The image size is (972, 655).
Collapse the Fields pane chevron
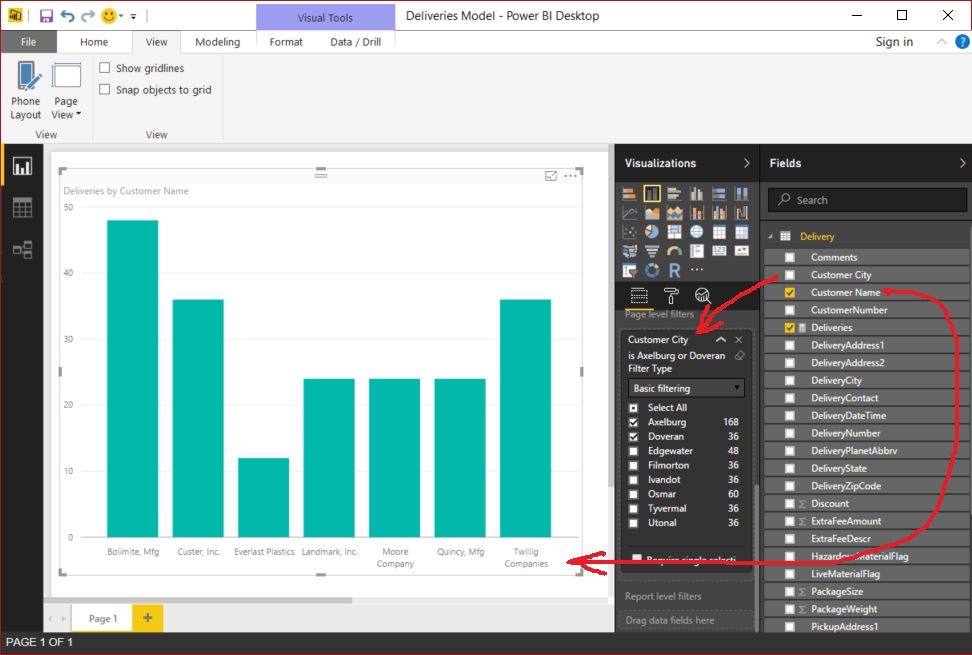[962, 163]
